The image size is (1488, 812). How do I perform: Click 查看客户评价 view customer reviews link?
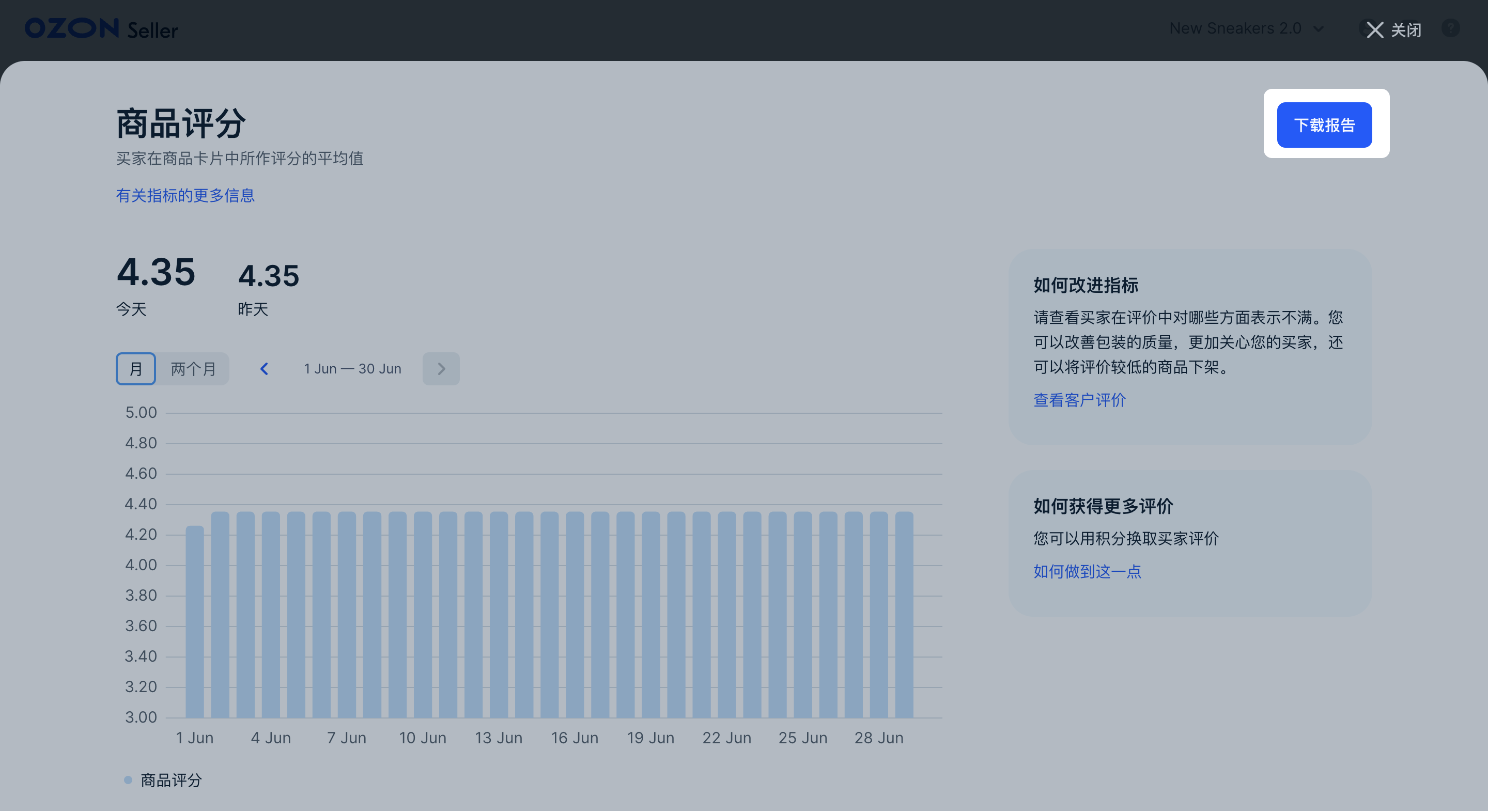point(1079,399)
